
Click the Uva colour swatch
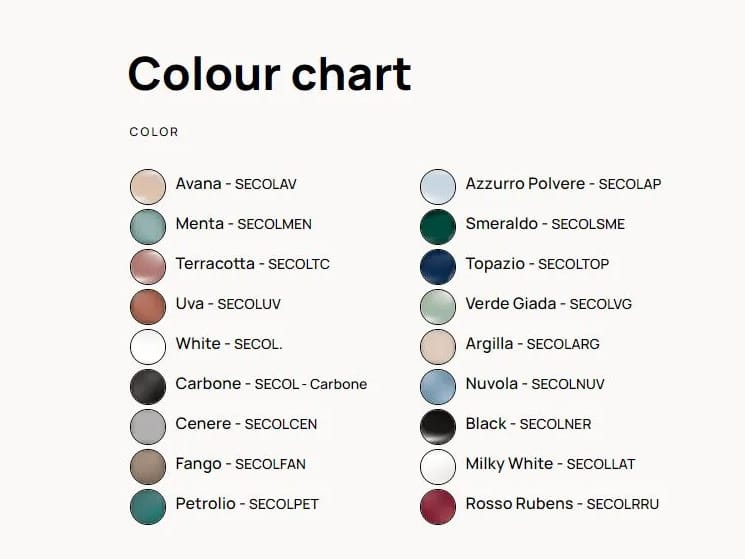tap(147, 307)
